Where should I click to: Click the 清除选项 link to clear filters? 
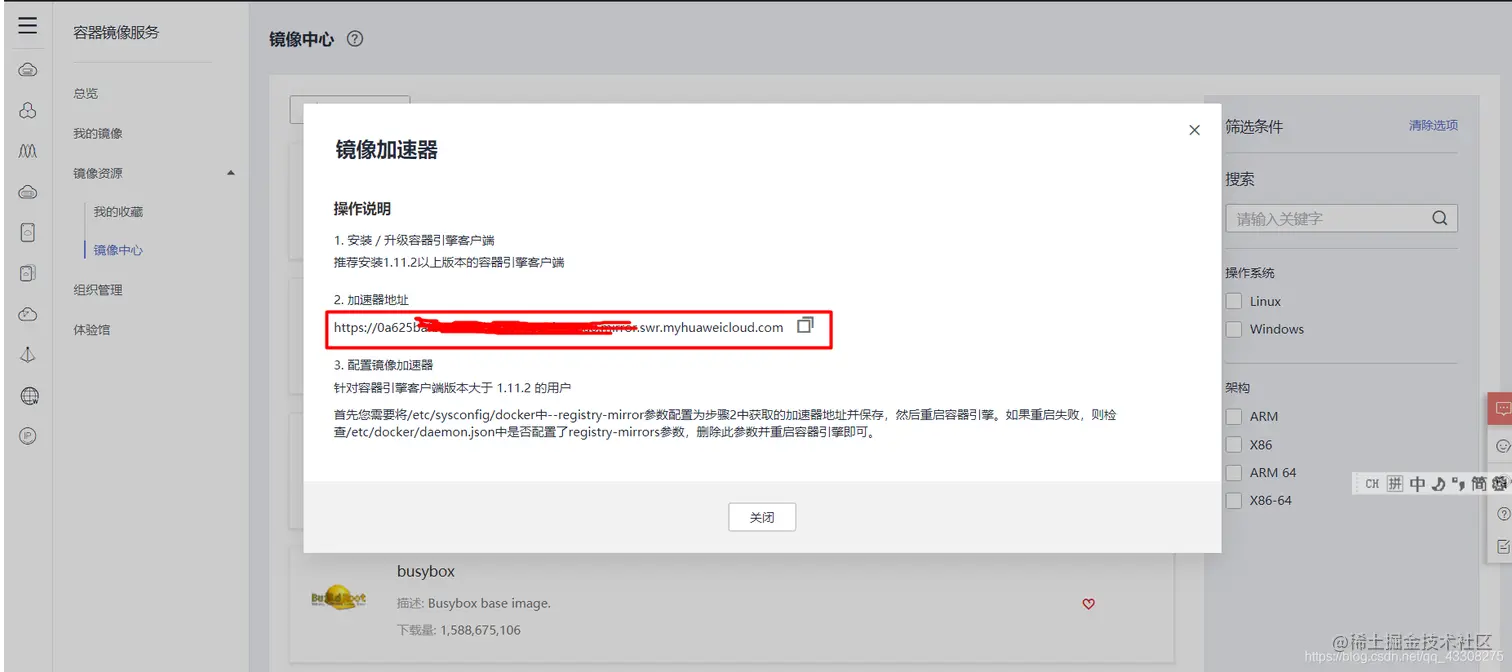(x=1432, y=125)
